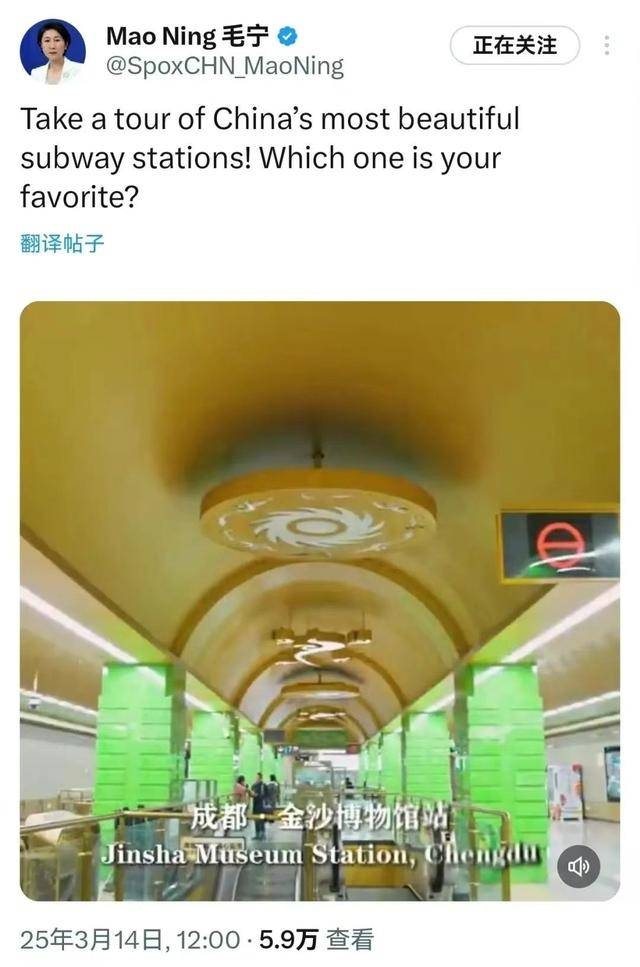
Task: View the 5.9万 view count
Action: [x=288, y=940]
